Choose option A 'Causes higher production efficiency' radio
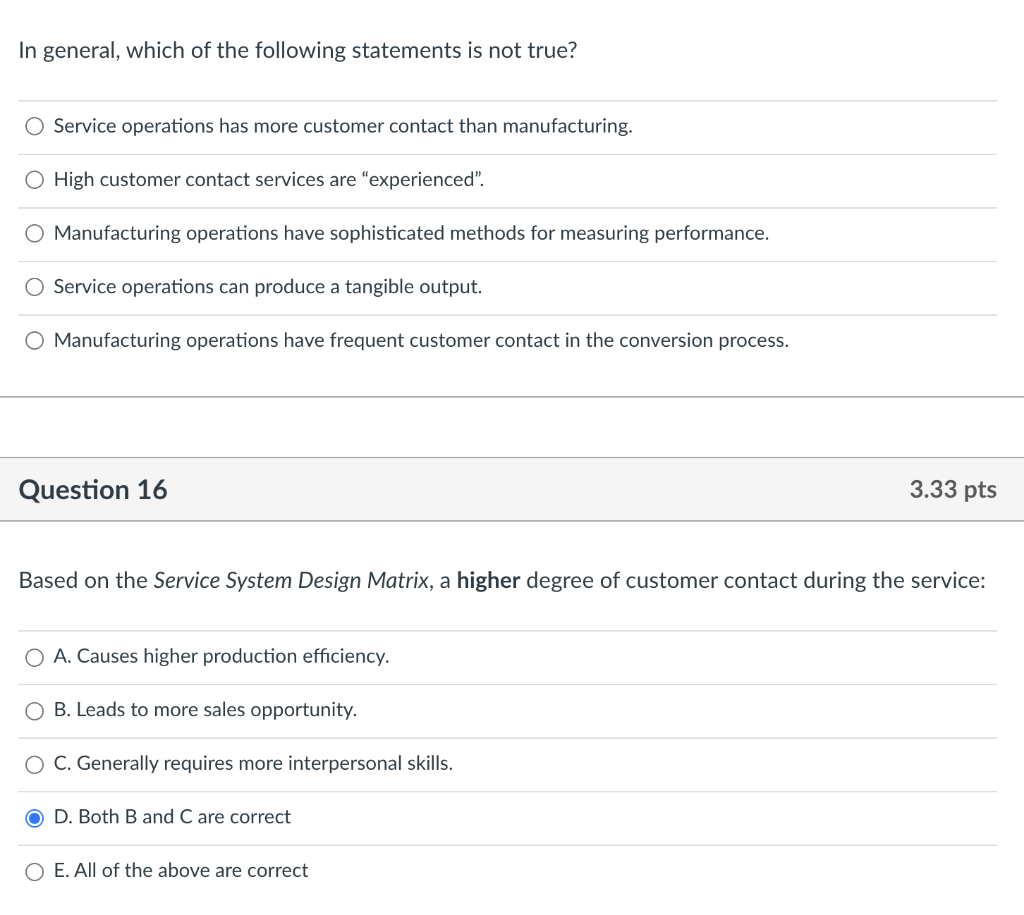This screenshot has width=1024, height=915. click(35, 657)
